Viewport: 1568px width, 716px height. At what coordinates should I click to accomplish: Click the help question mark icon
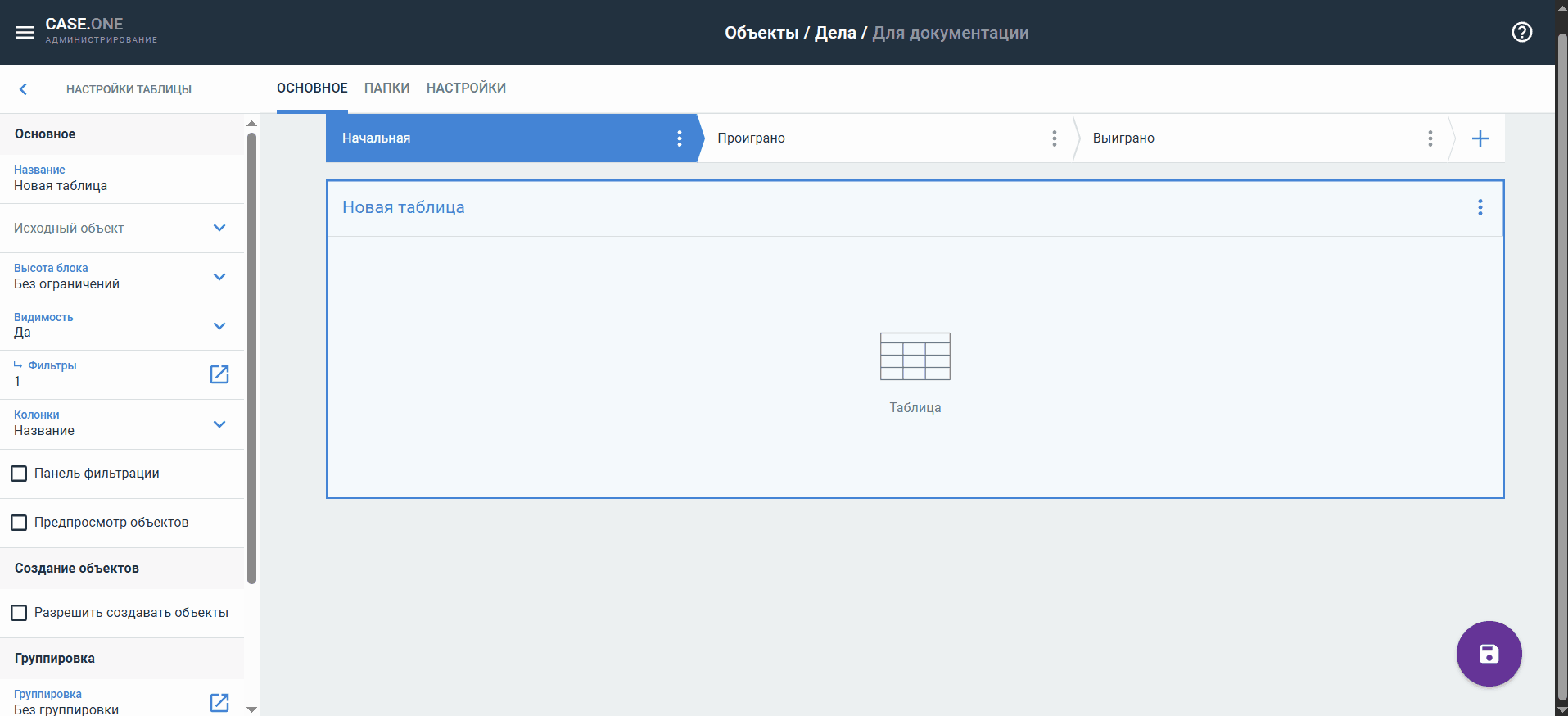pyautogui.click(x=1521, y=33)
